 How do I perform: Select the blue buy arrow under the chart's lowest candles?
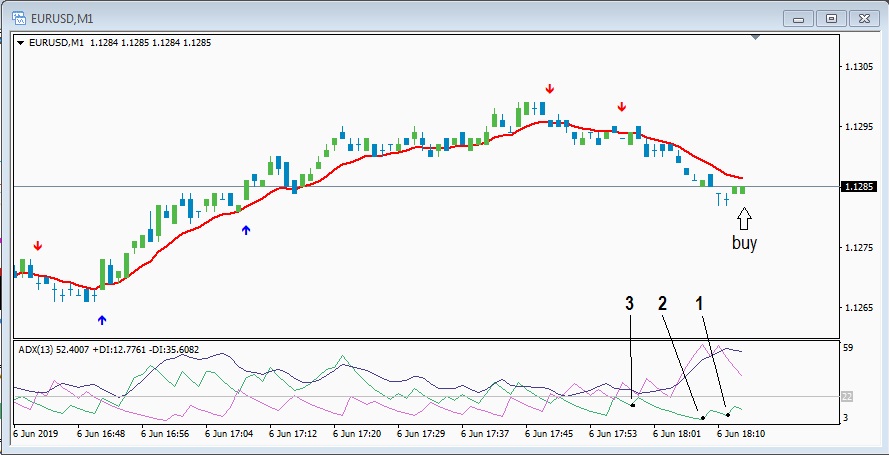tap(101, 320)
